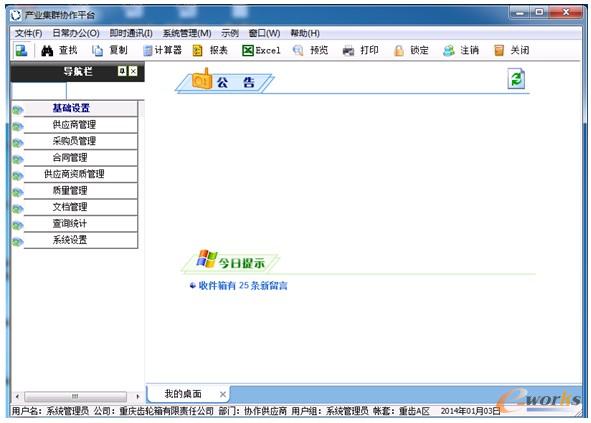
Task: Export data with the Excel toolbar icon
Action: (248, 51)
